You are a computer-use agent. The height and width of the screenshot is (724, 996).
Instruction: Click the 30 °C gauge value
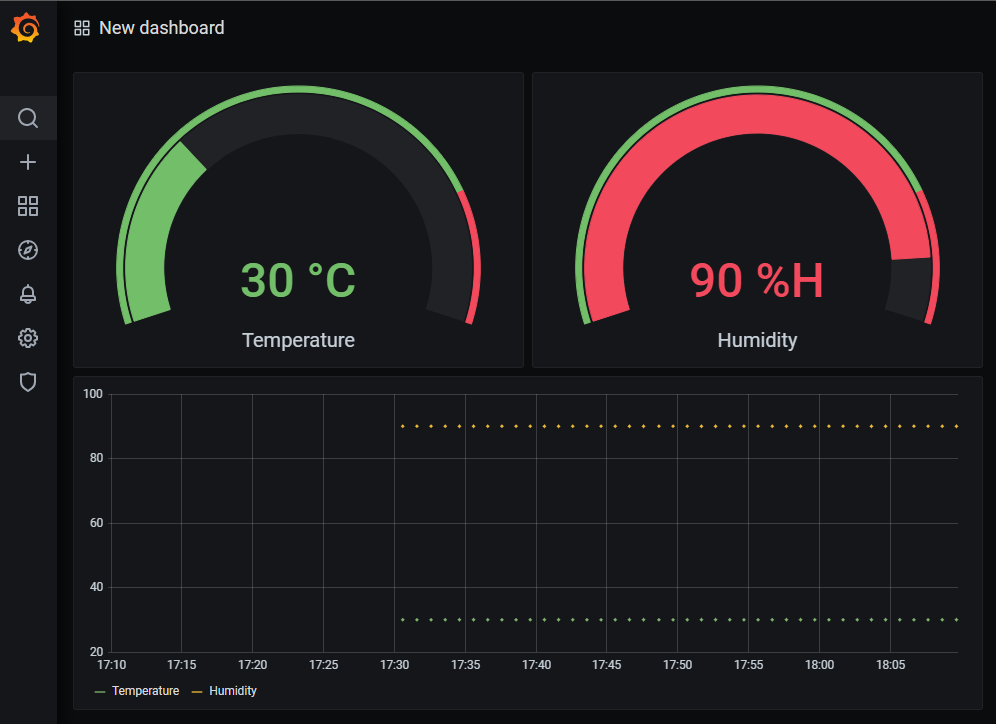coord(298,280)
